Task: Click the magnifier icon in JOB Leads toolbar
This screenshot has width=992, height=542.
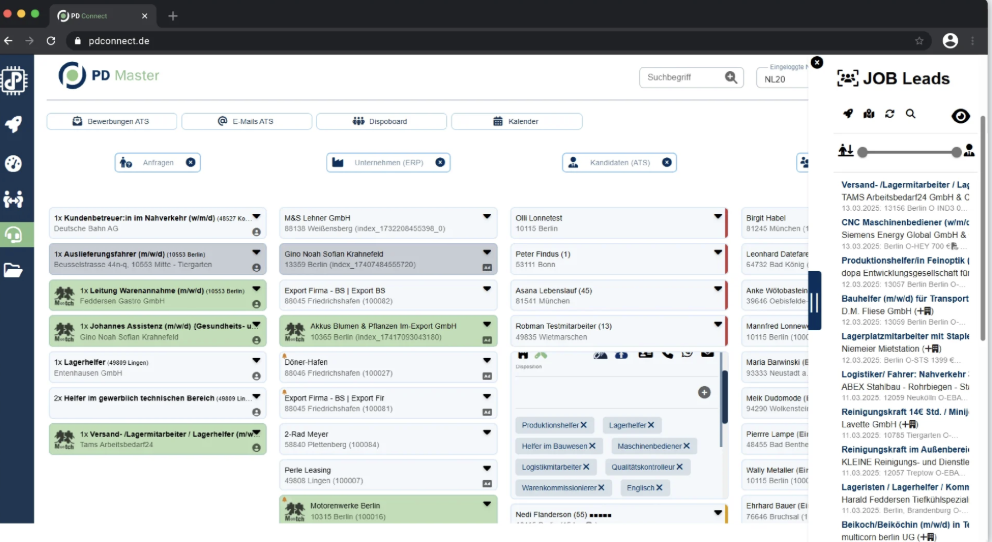Action: coord(911,114)
